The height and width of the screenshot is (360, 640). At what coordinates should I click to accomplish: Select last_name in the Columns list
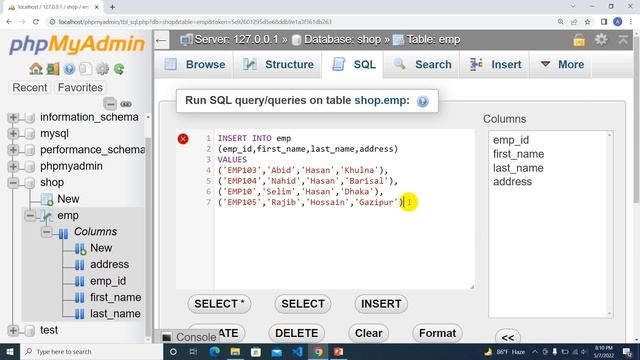click(518, 168)
